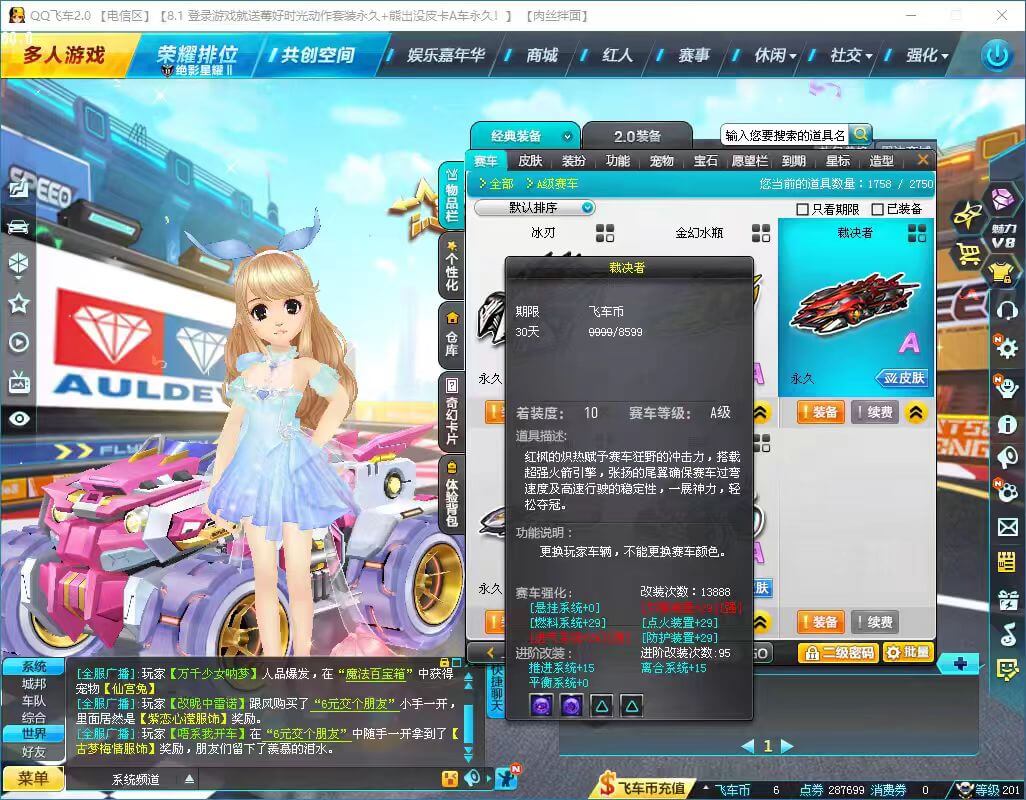The image size is (1026, 800).
Task: Open the megaphone announcement icon in right sidebar
Action: [1006, 457]
